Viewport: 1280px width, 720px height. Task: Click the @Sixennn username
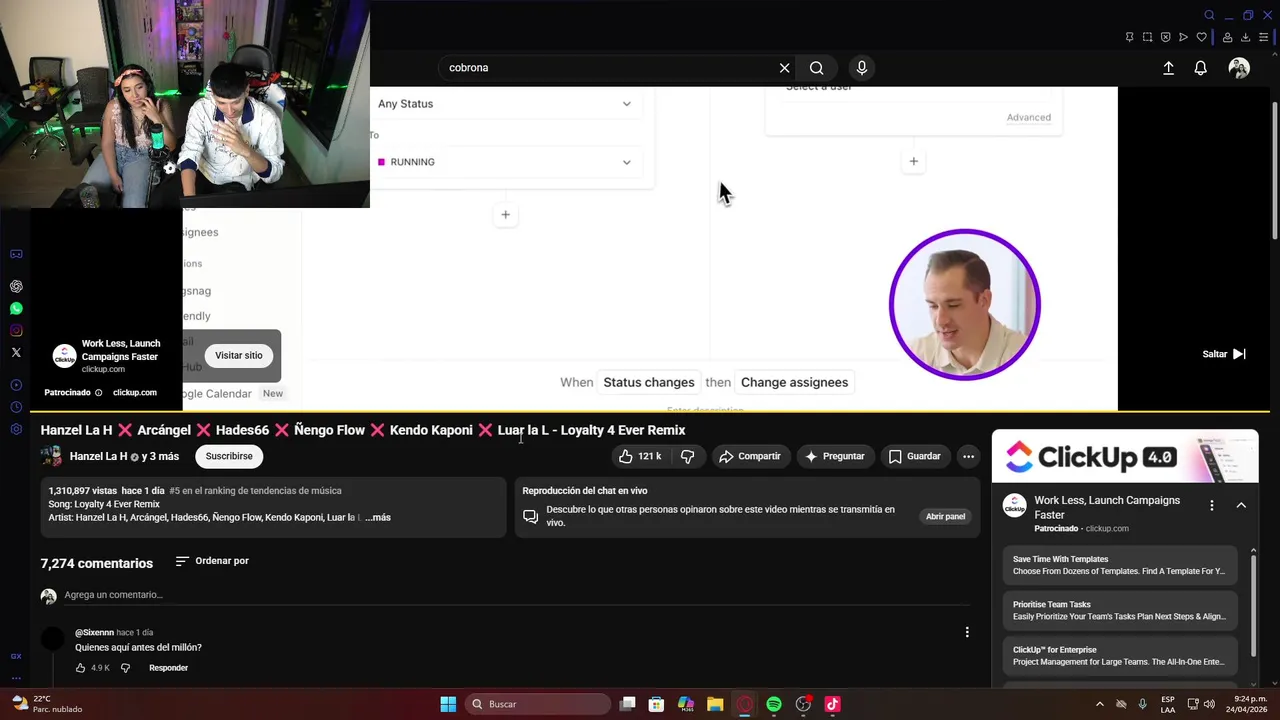point(94,633)
